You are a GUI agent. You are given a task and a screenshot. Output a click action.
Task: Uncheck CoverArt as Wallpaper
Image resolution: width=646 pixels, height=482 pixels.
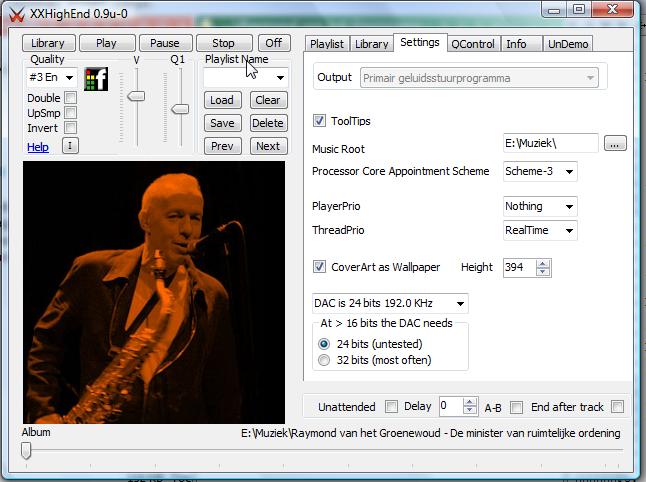(319, 267)
